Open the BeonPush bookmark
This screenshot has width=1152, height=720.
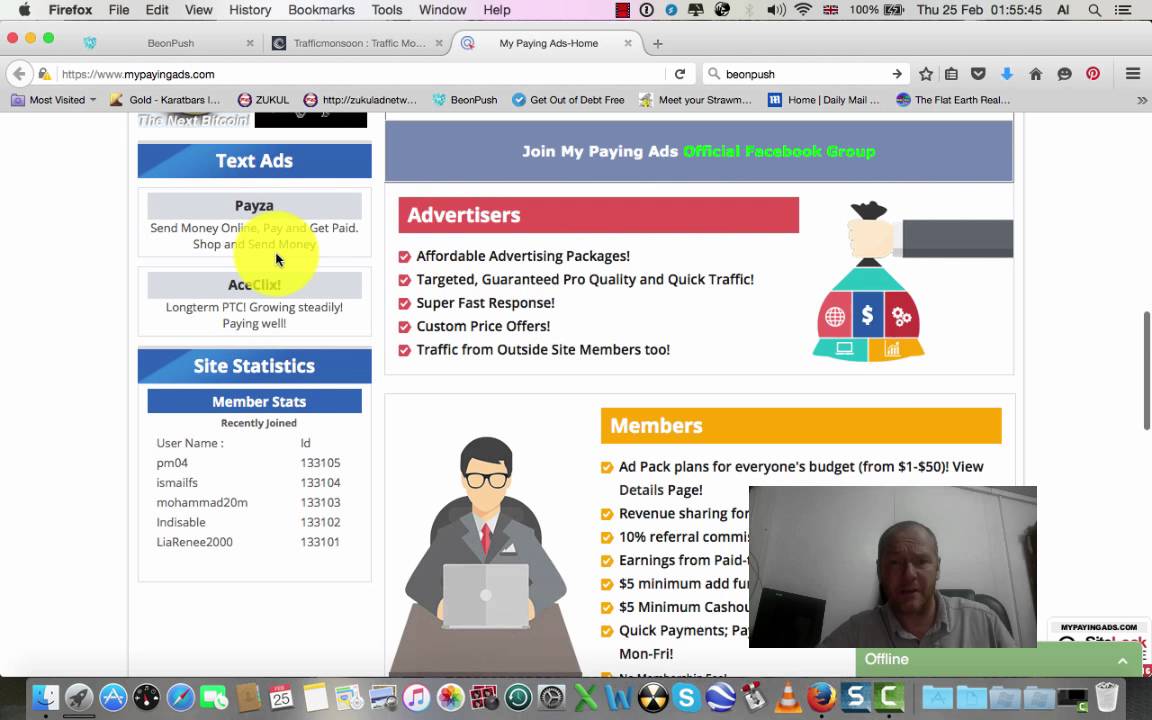click(465, 100)
